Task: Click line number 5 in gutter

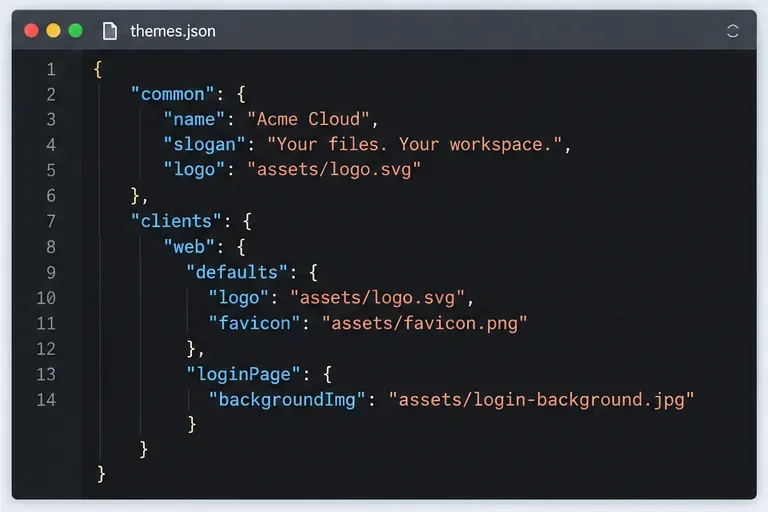Action: point(51,171)
